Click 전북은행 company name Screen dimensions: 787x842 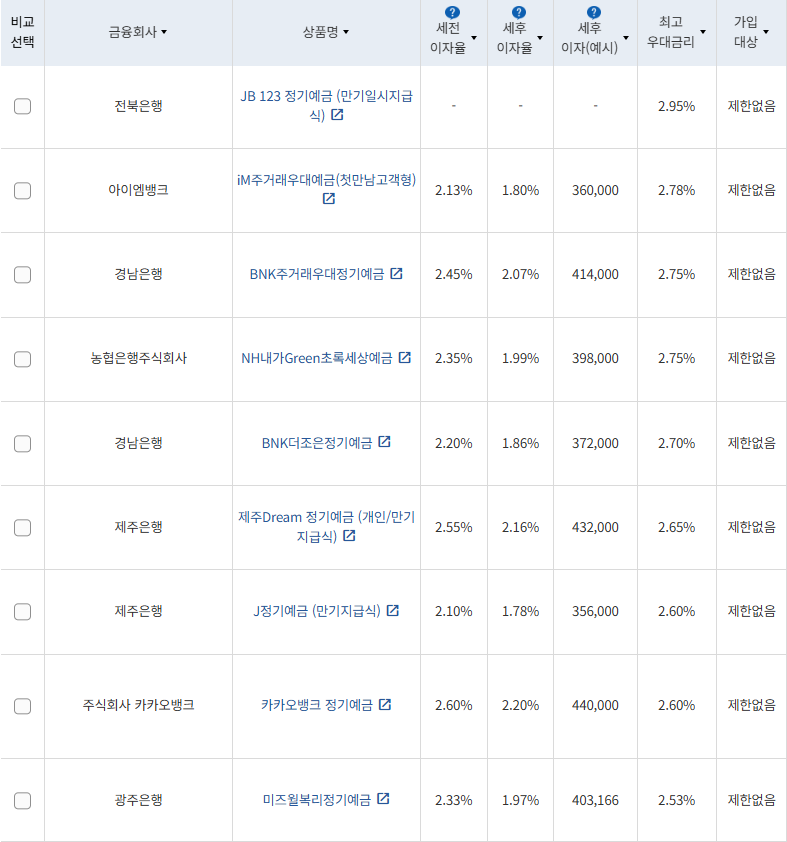[139, 106]
